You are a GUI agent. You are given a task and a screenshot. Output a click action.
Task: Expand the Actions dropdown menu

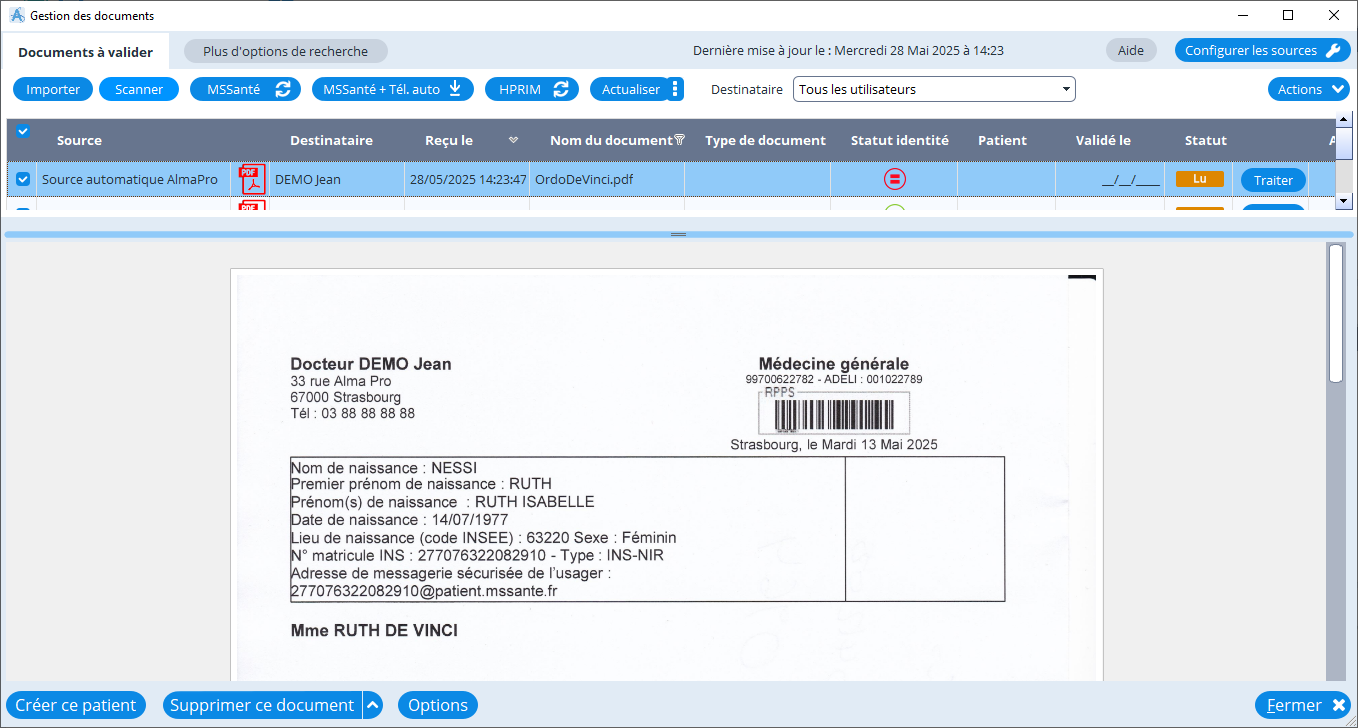[x=1309, y=89]
